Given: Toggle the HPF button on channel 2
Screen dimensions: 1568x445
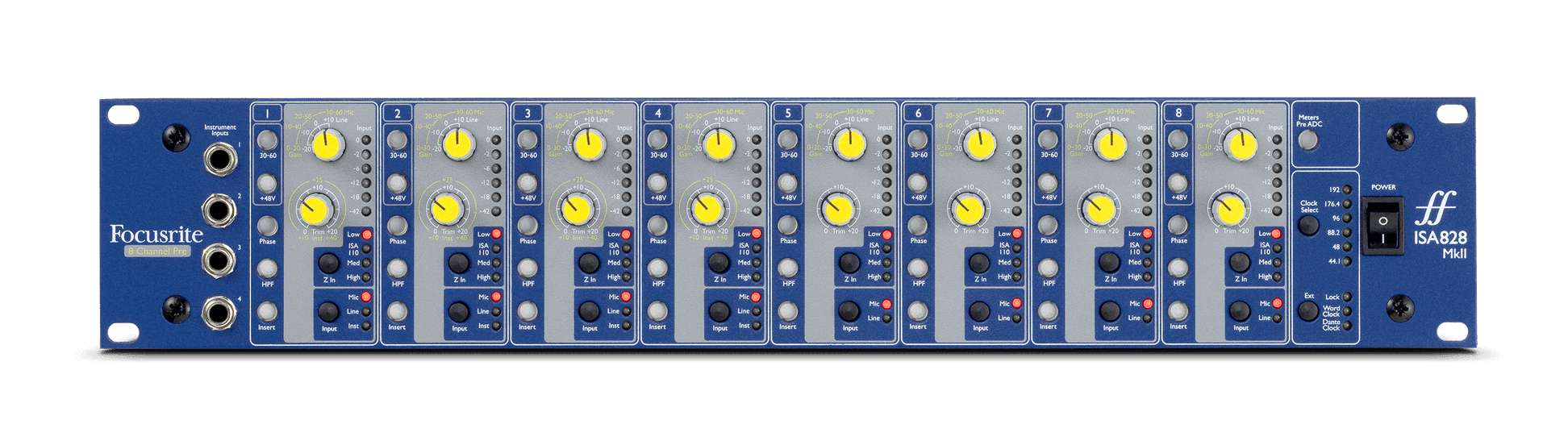Looking at the screenshot, I should coord(397,268).
